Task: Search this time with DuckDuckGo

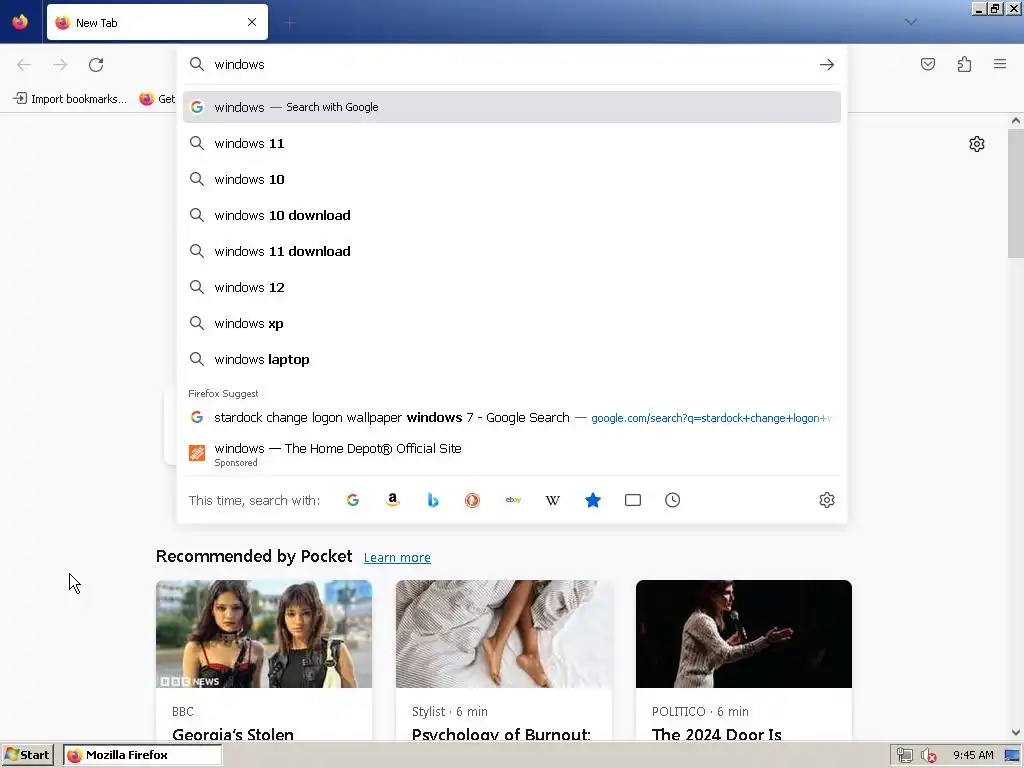Action: (x=472, y=500)
